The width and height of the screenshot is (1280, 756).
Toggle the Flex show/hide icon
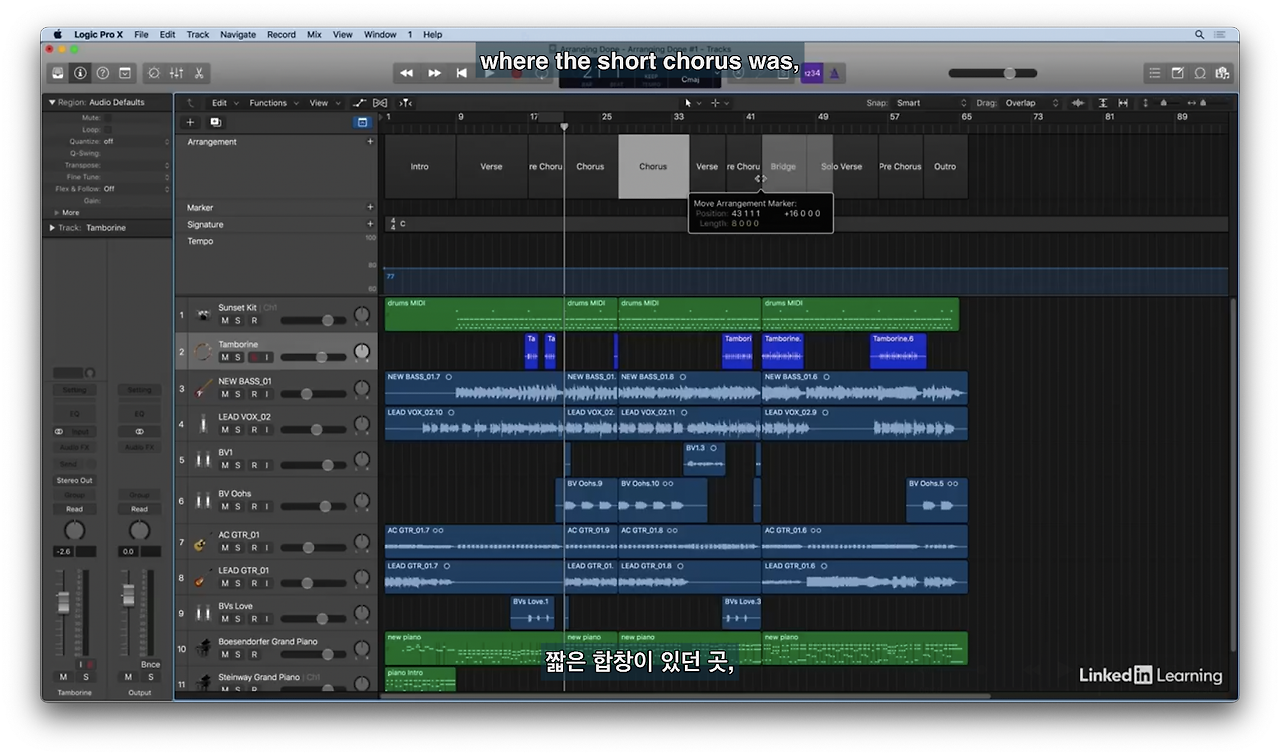click(x=380, y=103)
